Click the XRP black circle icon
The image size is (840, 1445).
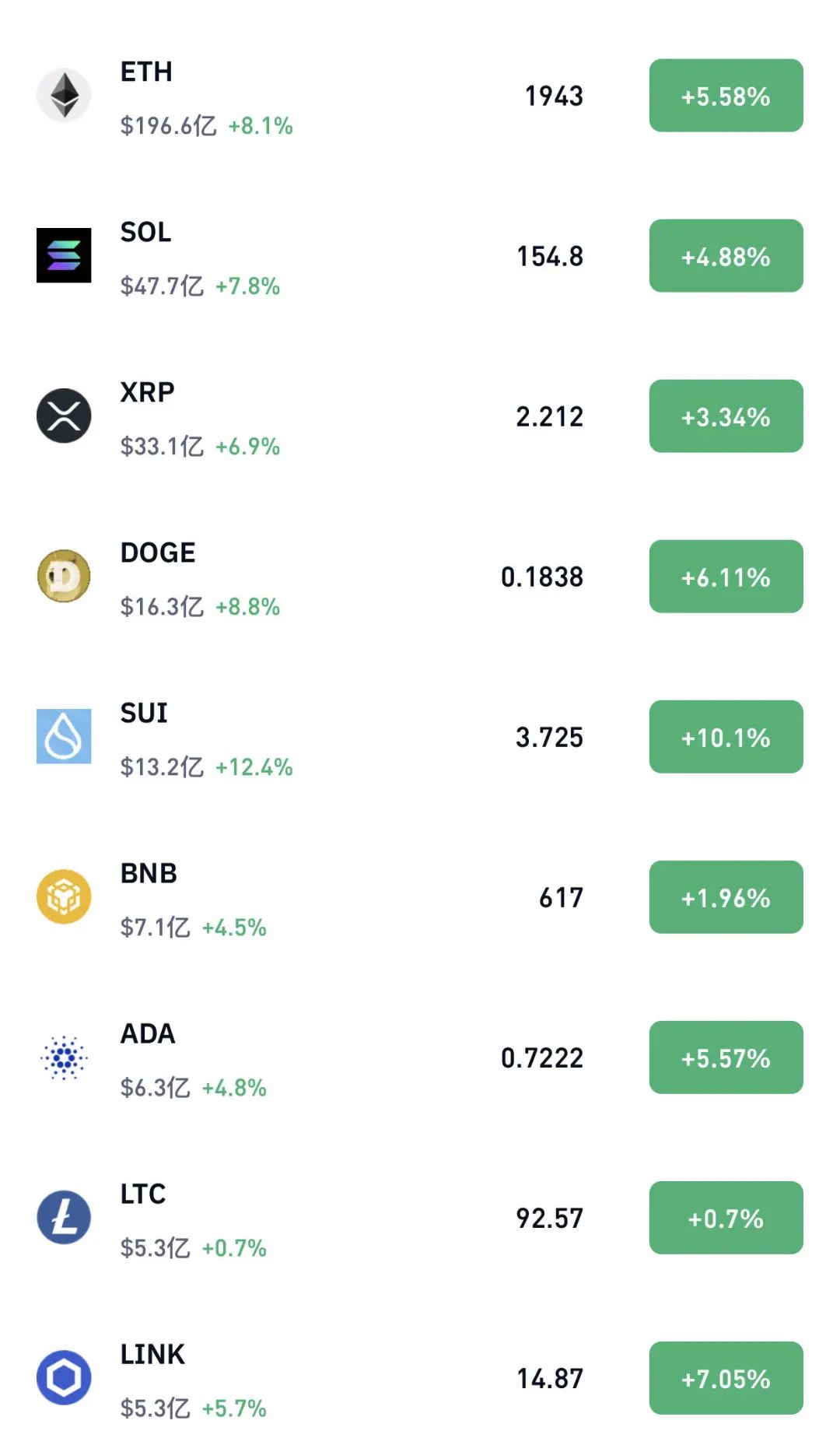pyautogui.click(x=64, y=416)
